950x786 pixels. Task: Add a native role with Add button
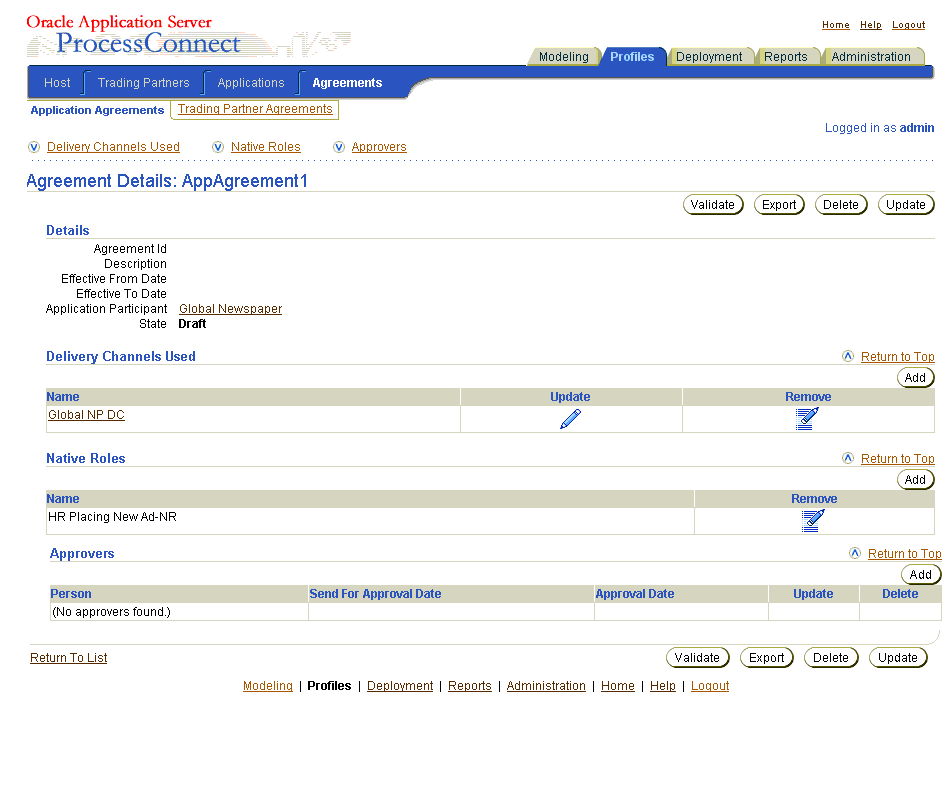915,479
